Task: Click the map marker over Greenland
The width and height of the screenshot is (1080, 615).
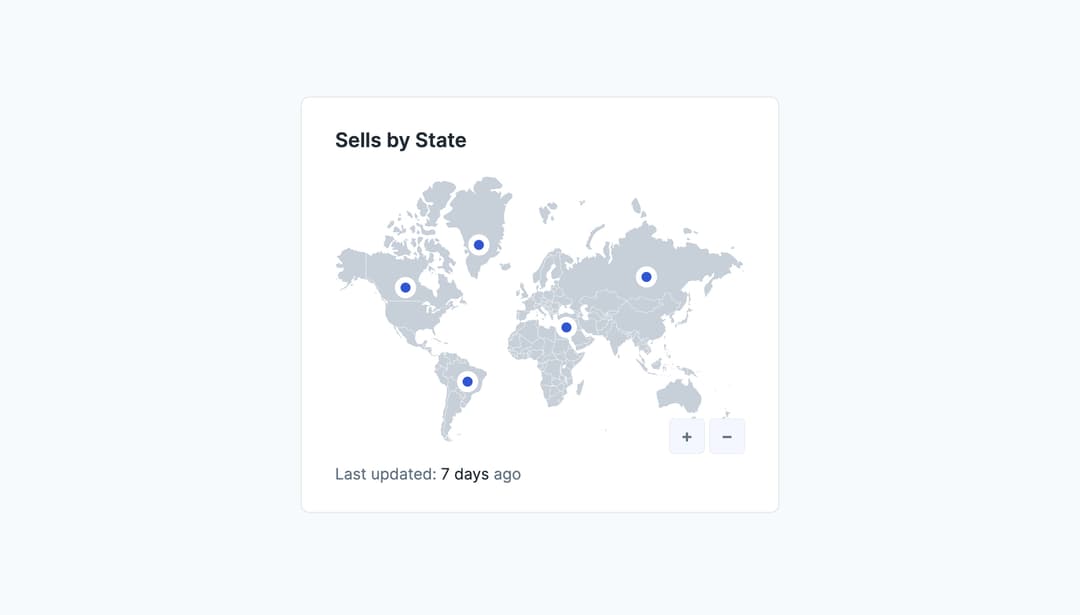Action: (479, 245)
